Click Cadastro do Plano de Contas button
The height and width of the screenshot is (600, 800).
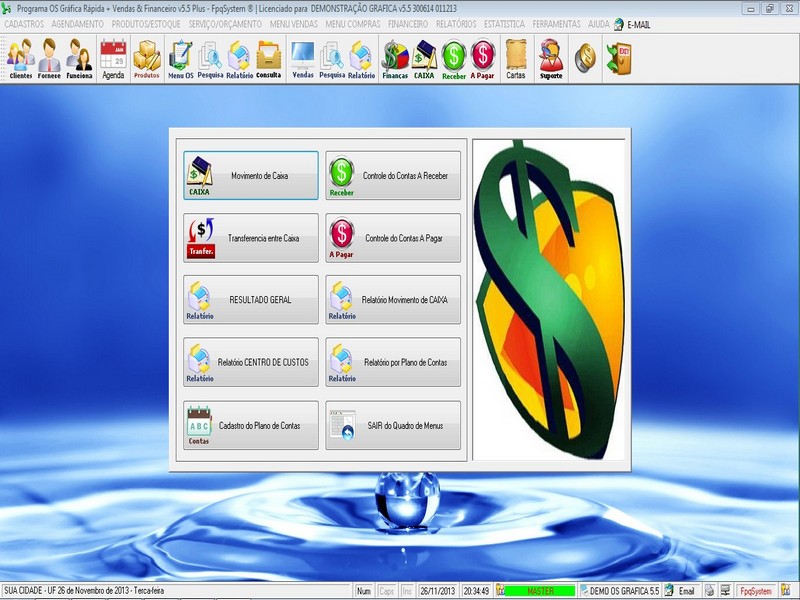251,425
